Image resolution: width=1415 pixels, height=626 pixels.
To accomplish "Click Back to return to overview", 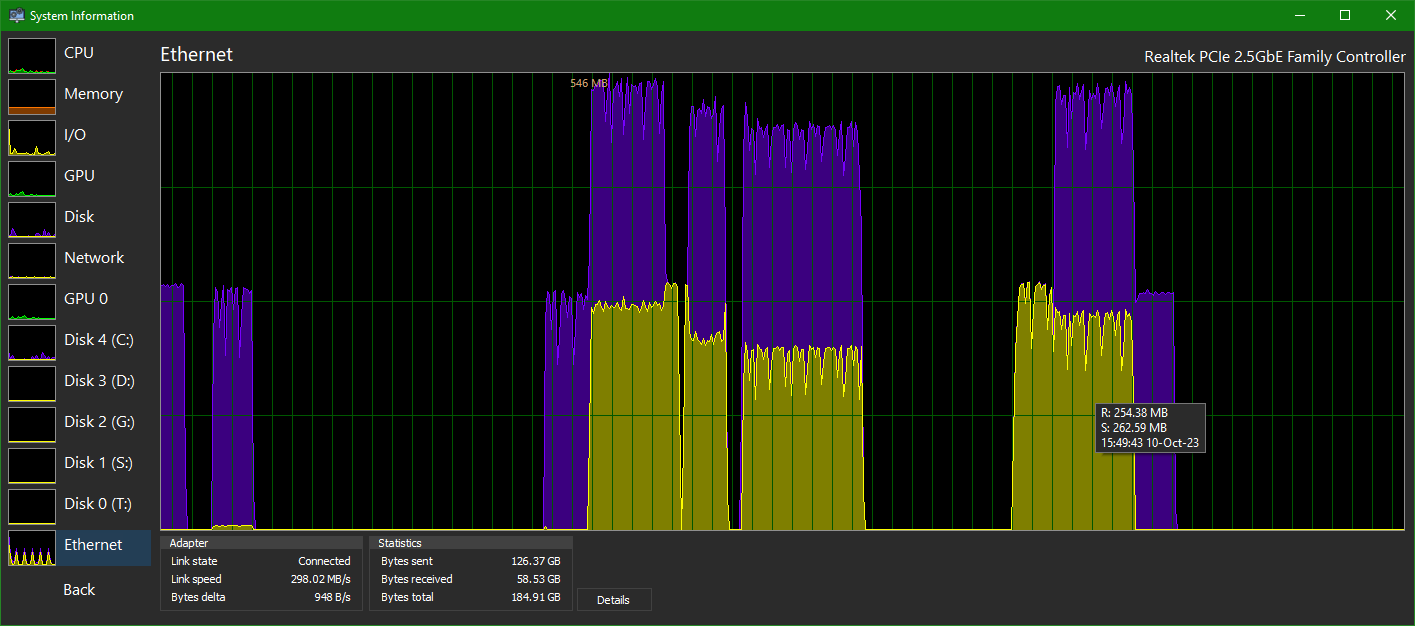I will click(78, 589).
